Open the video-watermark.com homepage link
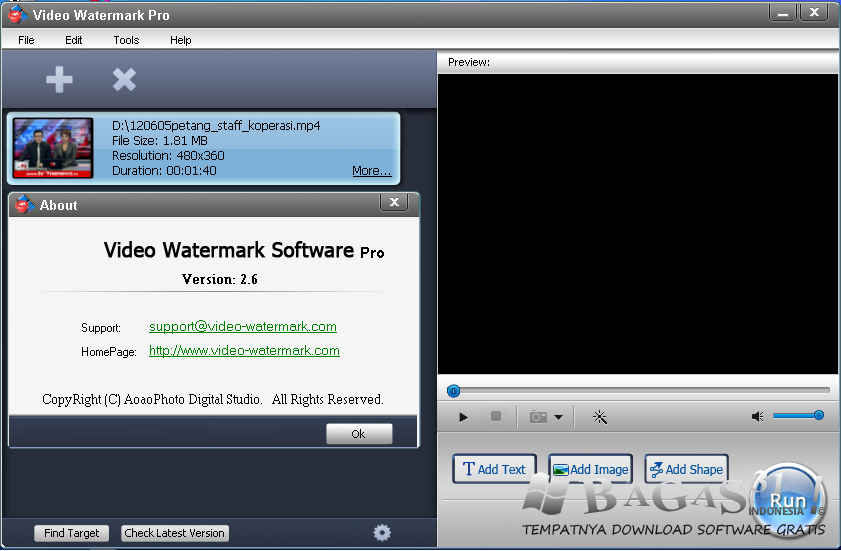Screen dimensions: 841x551 point(244,350)
